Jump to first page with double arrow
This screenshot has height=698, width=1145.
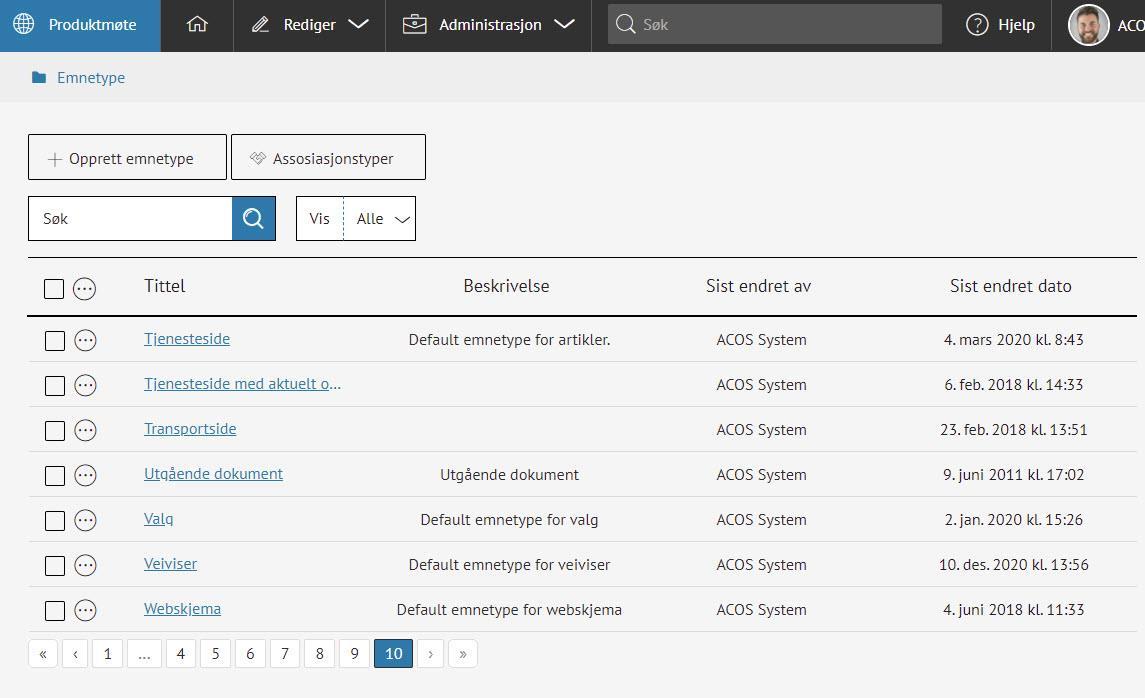pyautogui.click(x=43, y=654)
